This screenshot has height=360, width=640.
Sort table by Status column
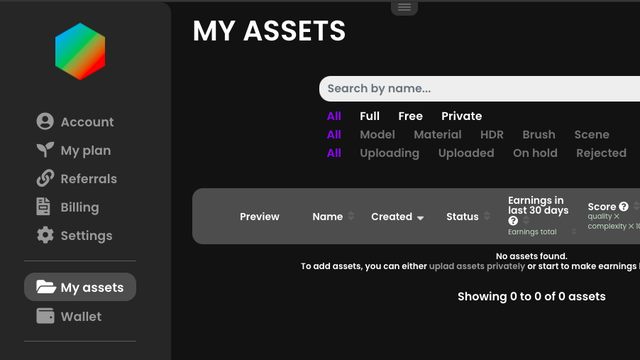468,216
